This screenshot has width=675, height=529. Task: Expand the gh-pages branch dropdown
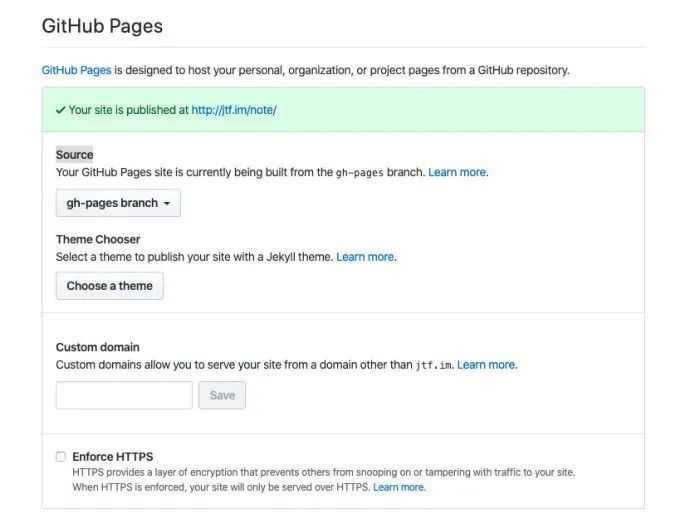[x=118, y=203]
